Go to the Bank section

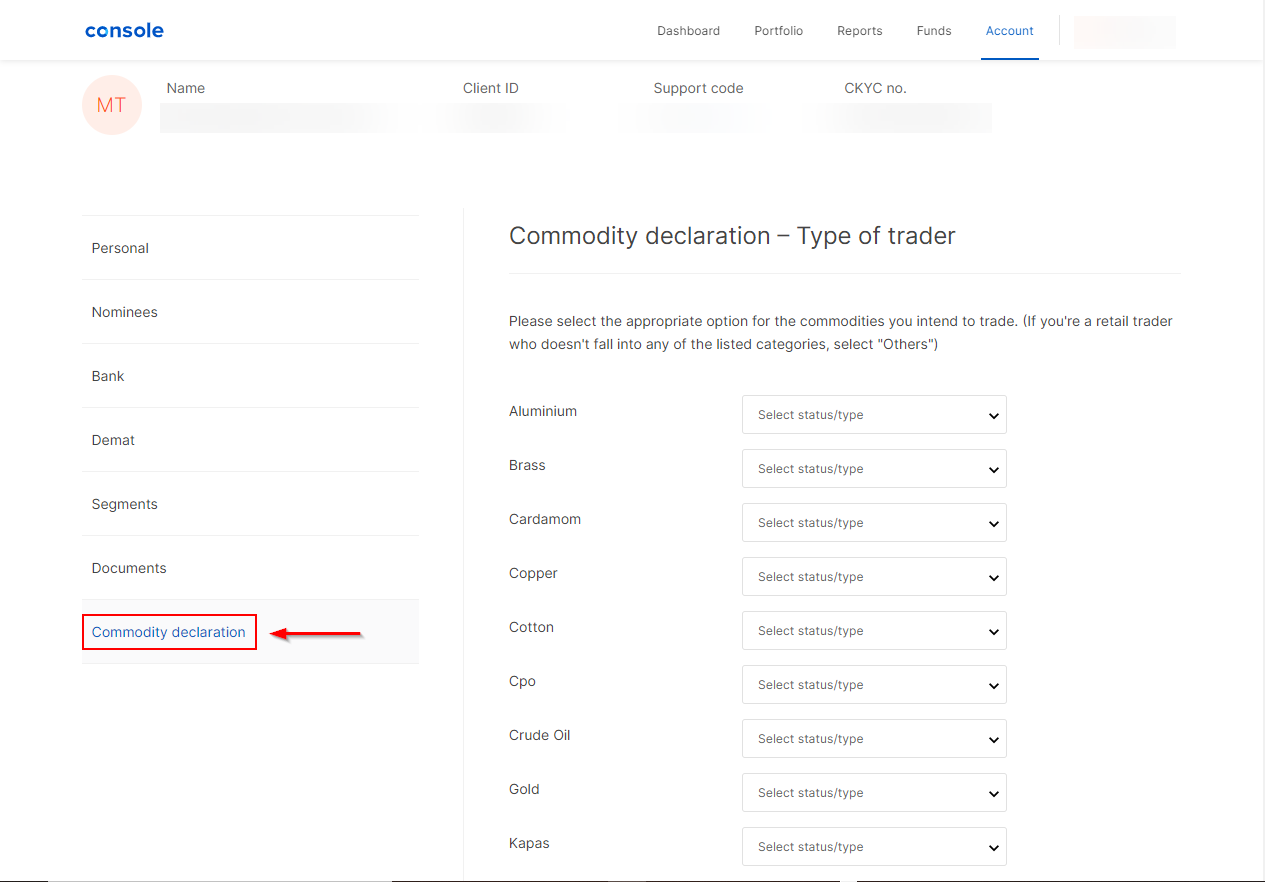250,376
